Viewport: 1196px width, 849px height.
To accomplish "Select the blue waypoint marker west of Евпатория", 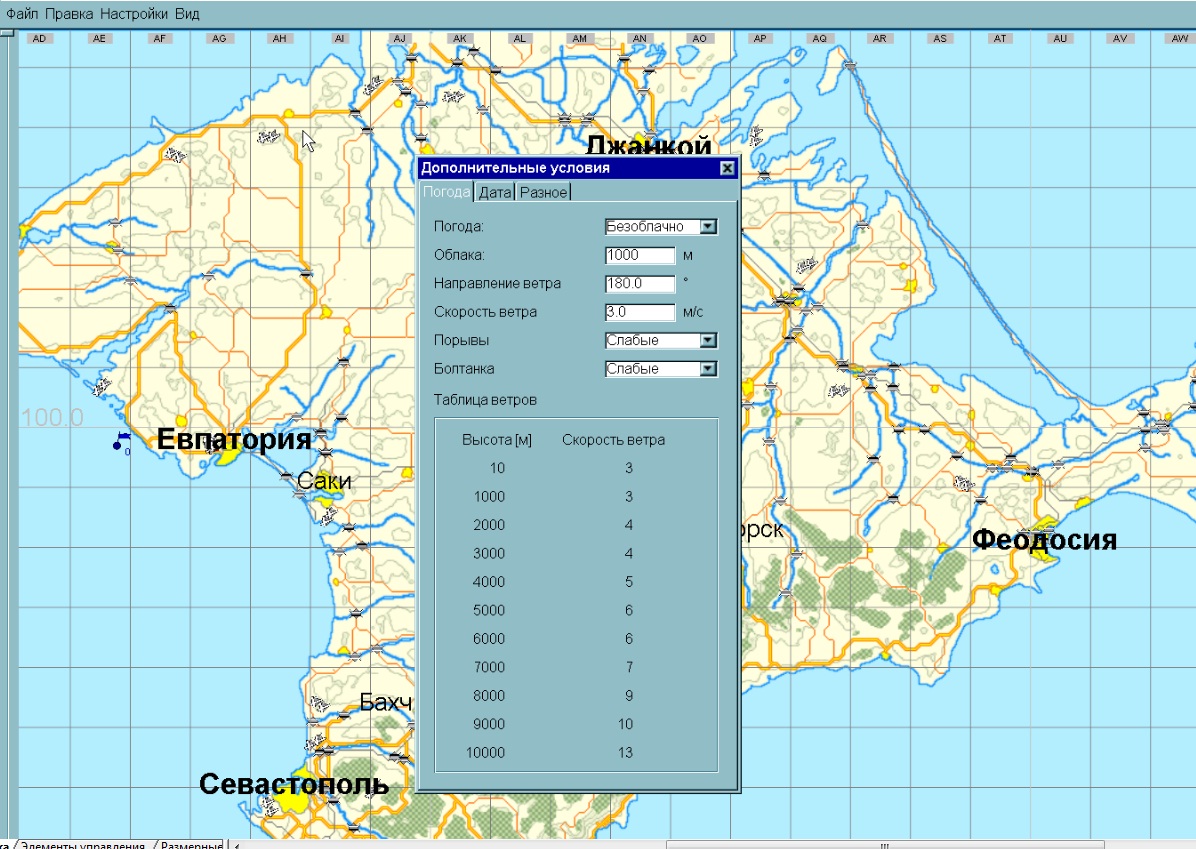I will [121, 441].
